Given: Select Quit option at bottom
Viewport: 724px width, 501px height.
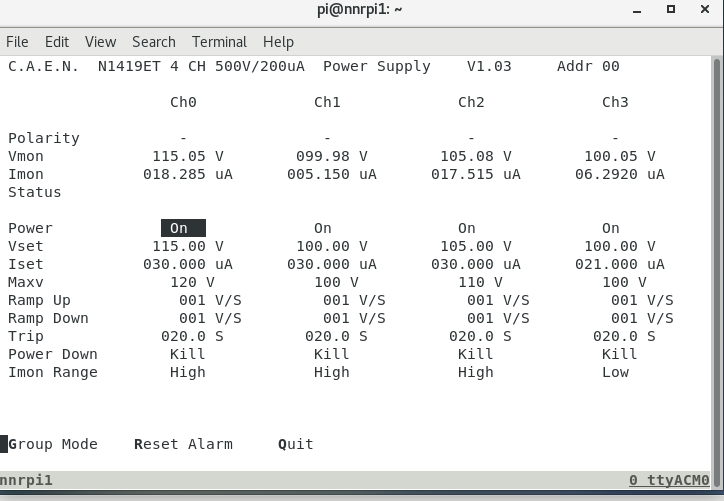Looking at the screenshot, I should pyautogui.click(x=296, y=444).
